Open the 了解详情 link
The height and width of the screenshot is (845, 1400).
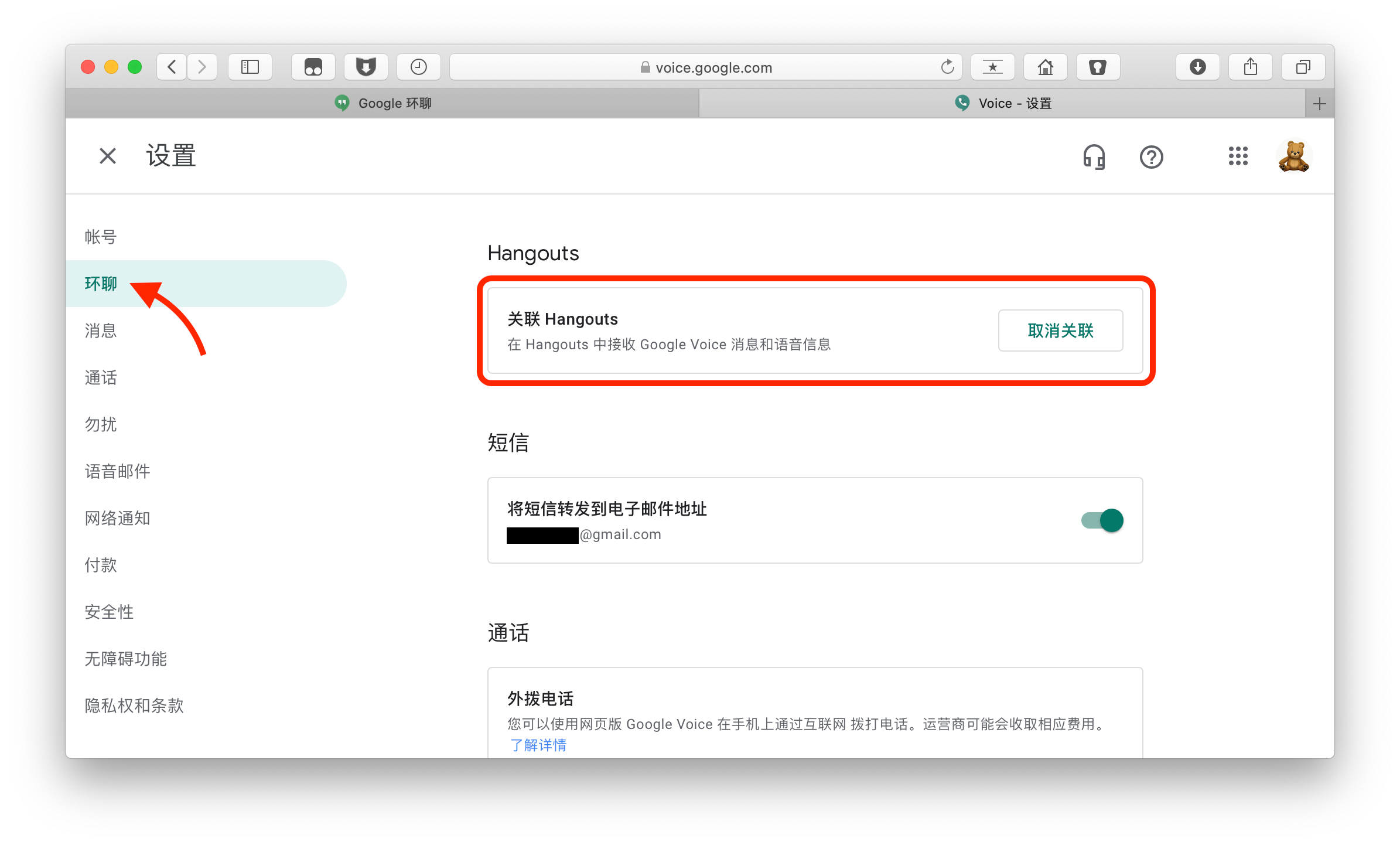point(538,745)
